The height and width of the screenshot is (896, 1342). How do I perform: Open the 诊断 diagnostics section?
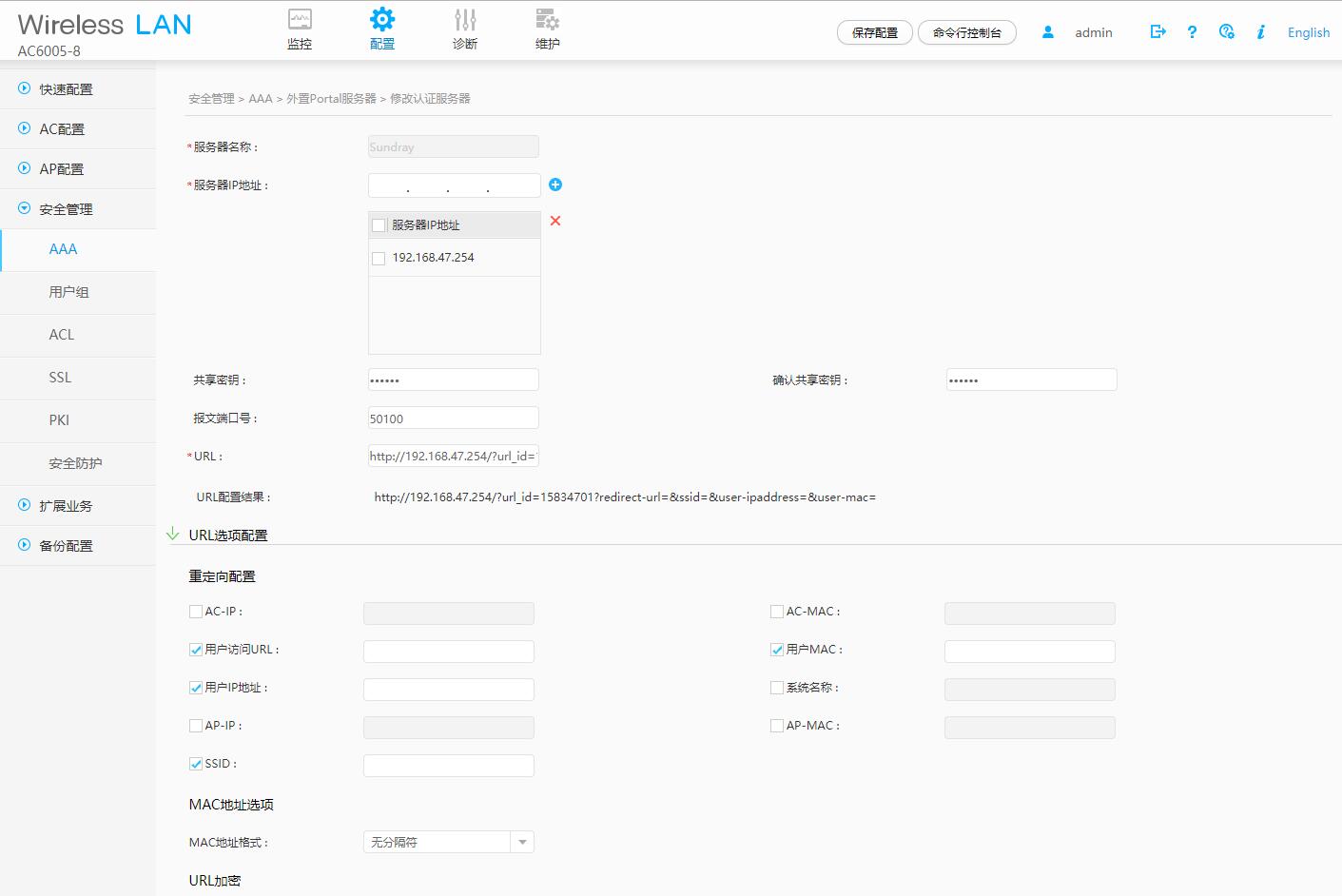(465, 29)
